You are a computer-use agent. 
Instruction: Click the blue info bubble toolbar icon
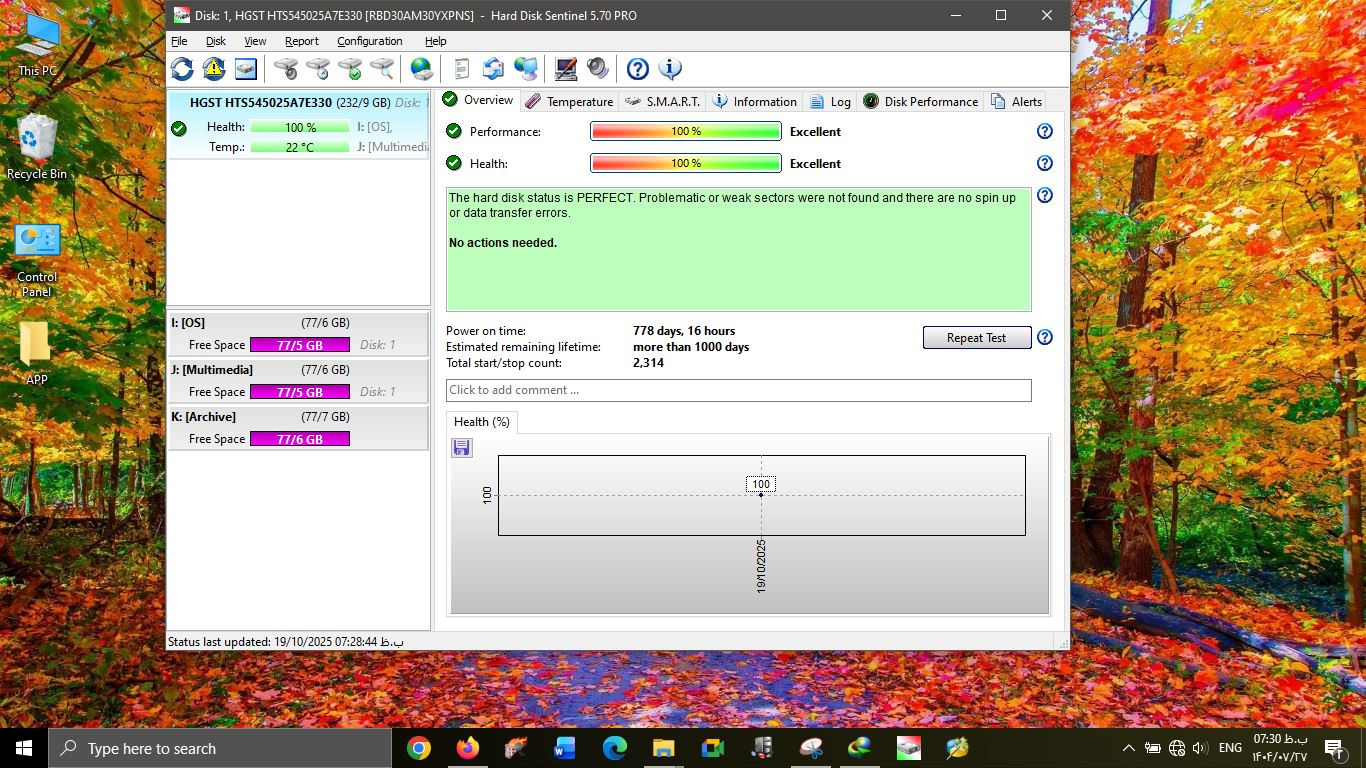(x=670, y=69)
